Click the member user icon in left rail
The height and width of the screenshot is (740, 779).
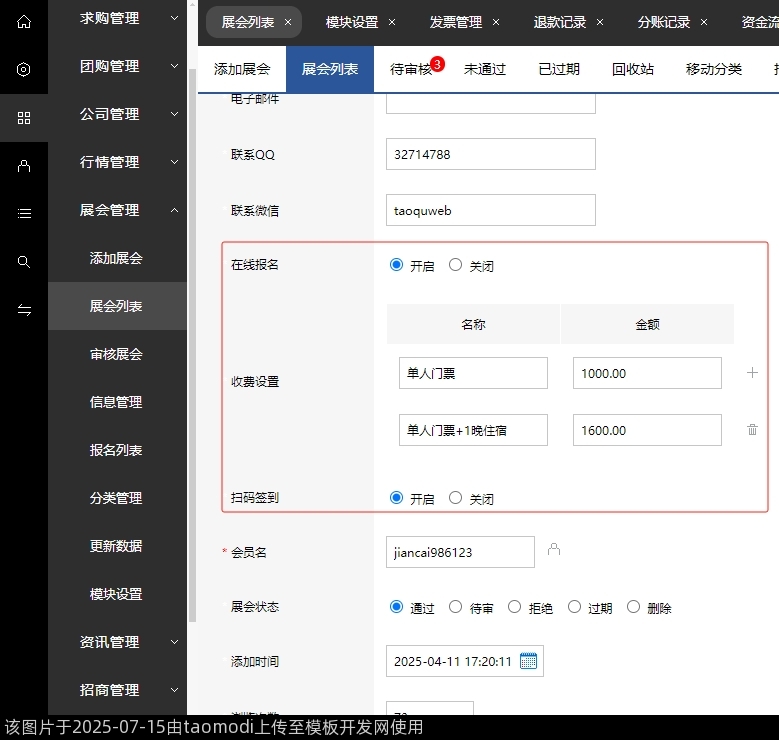24,166
